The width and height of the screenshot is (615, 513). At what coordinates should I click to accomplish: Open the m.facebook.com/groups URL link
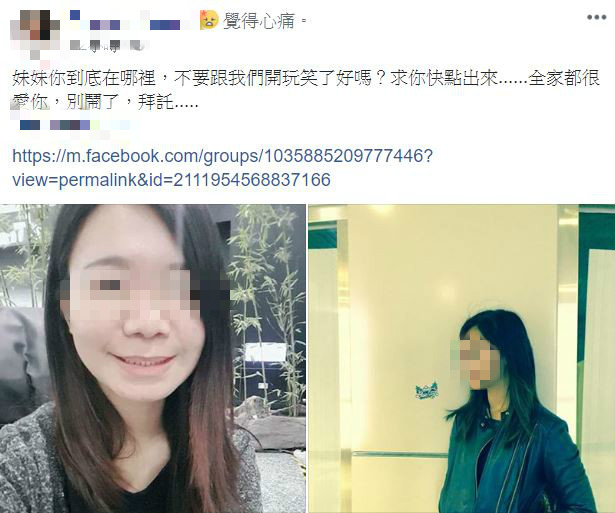223,156
